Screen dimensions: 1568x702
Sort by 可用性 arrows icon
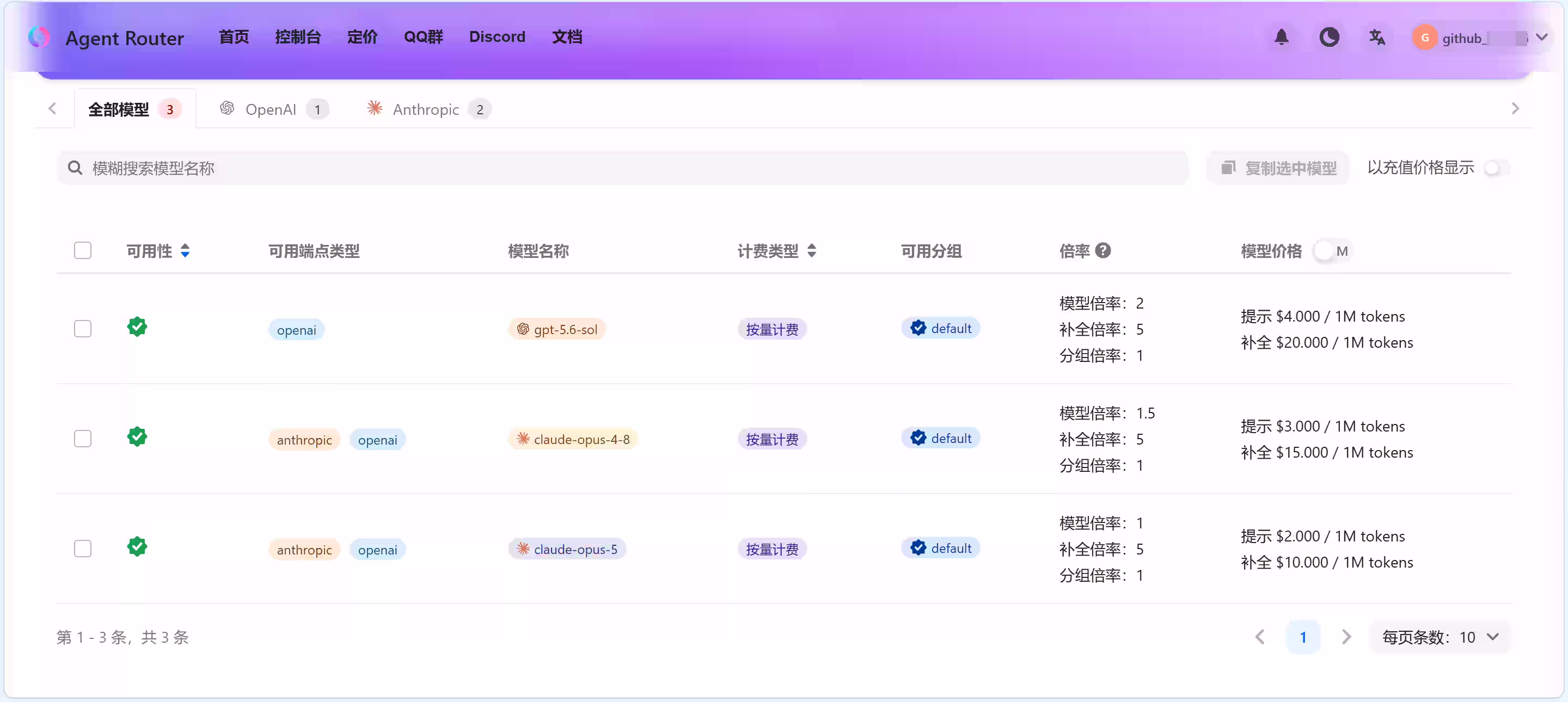coord(185,251)
